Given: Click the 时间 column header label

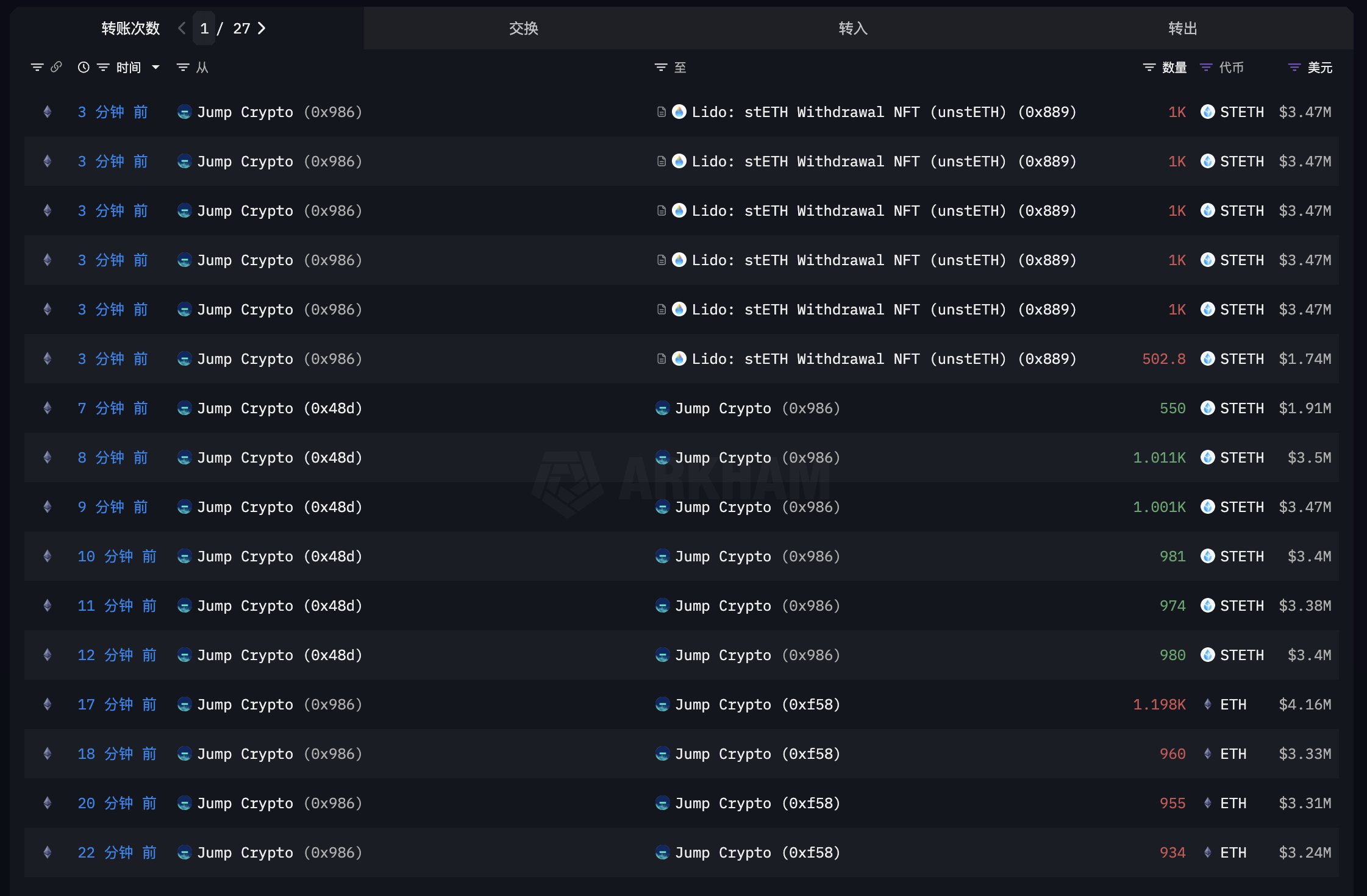Looking at the screenshot, I should [129, 67].
